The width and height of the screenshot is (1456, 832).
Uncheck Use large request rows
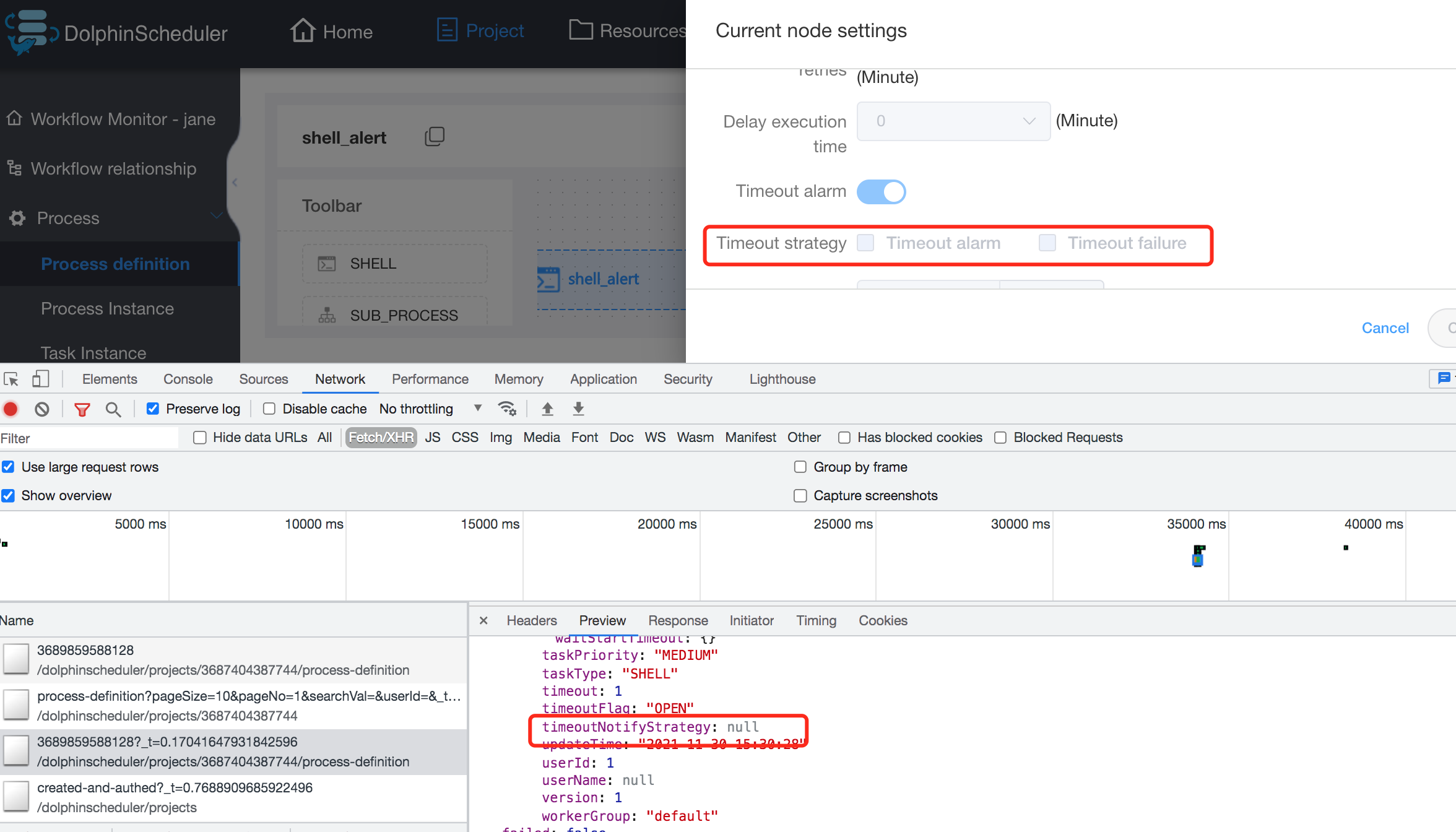click(x=8, y=467)
